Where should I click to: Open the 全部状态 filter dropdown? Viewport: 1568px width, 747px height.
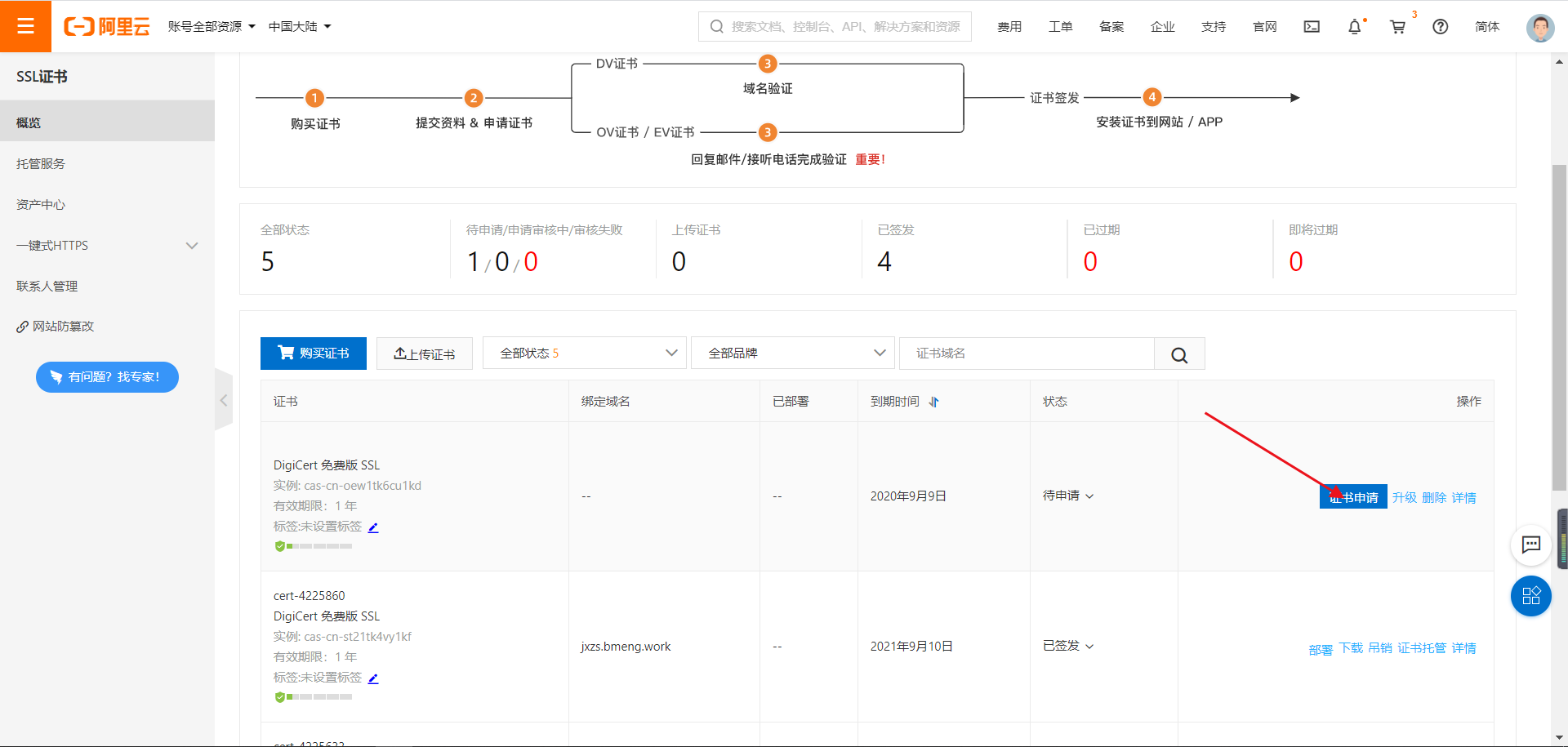point(584,353)
